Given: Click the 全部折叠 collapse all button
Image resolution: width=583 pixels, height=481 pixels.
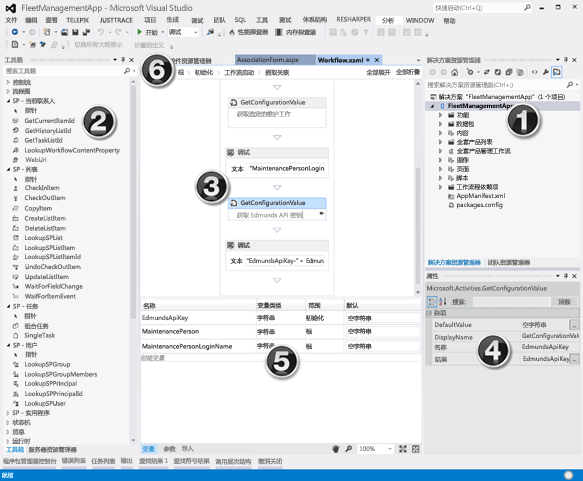Looking at the screenshot, I should [x=408, y=72].
